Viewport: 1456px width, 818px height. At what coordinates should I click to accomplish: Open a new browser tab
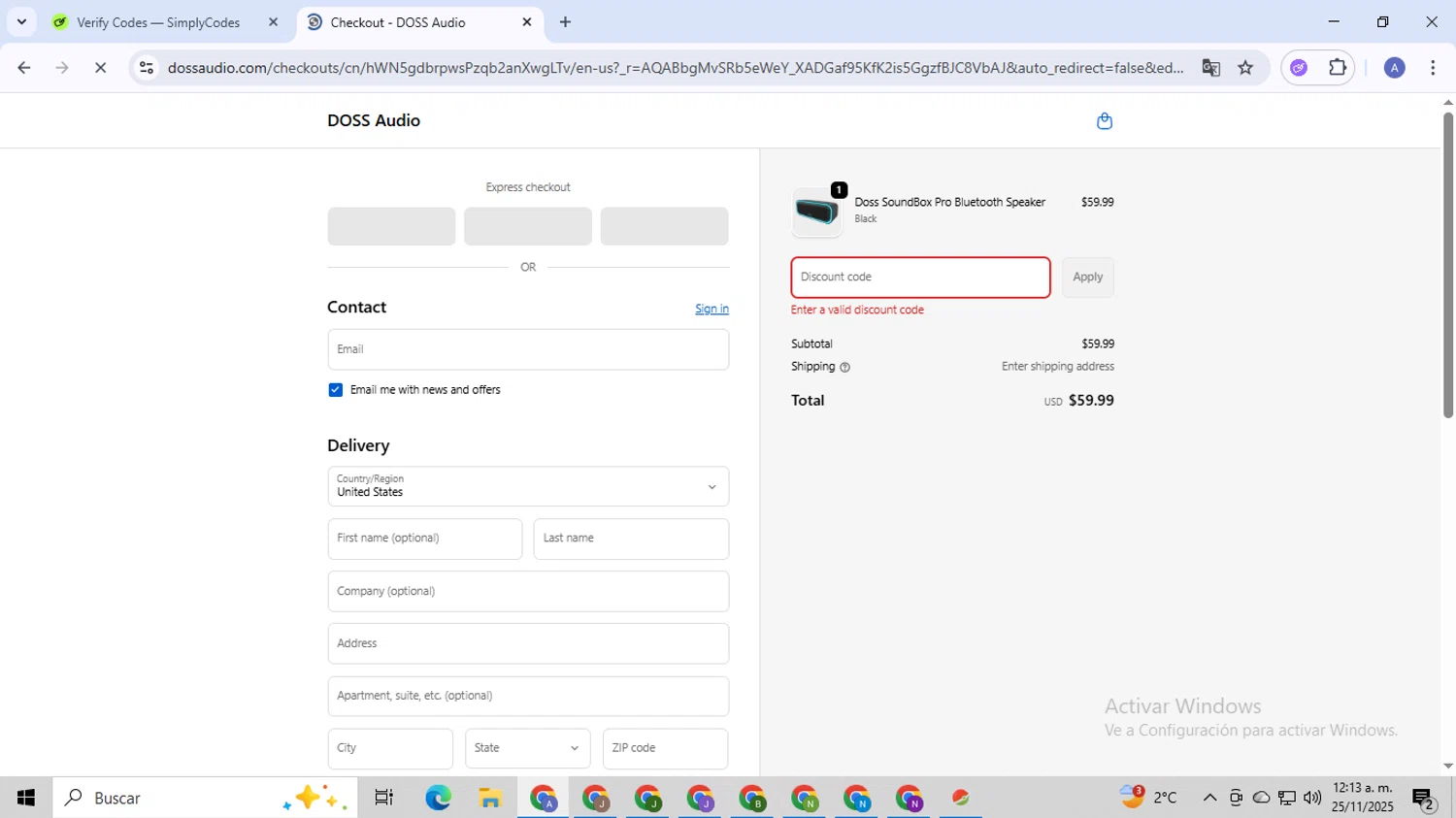coord(565,22)
